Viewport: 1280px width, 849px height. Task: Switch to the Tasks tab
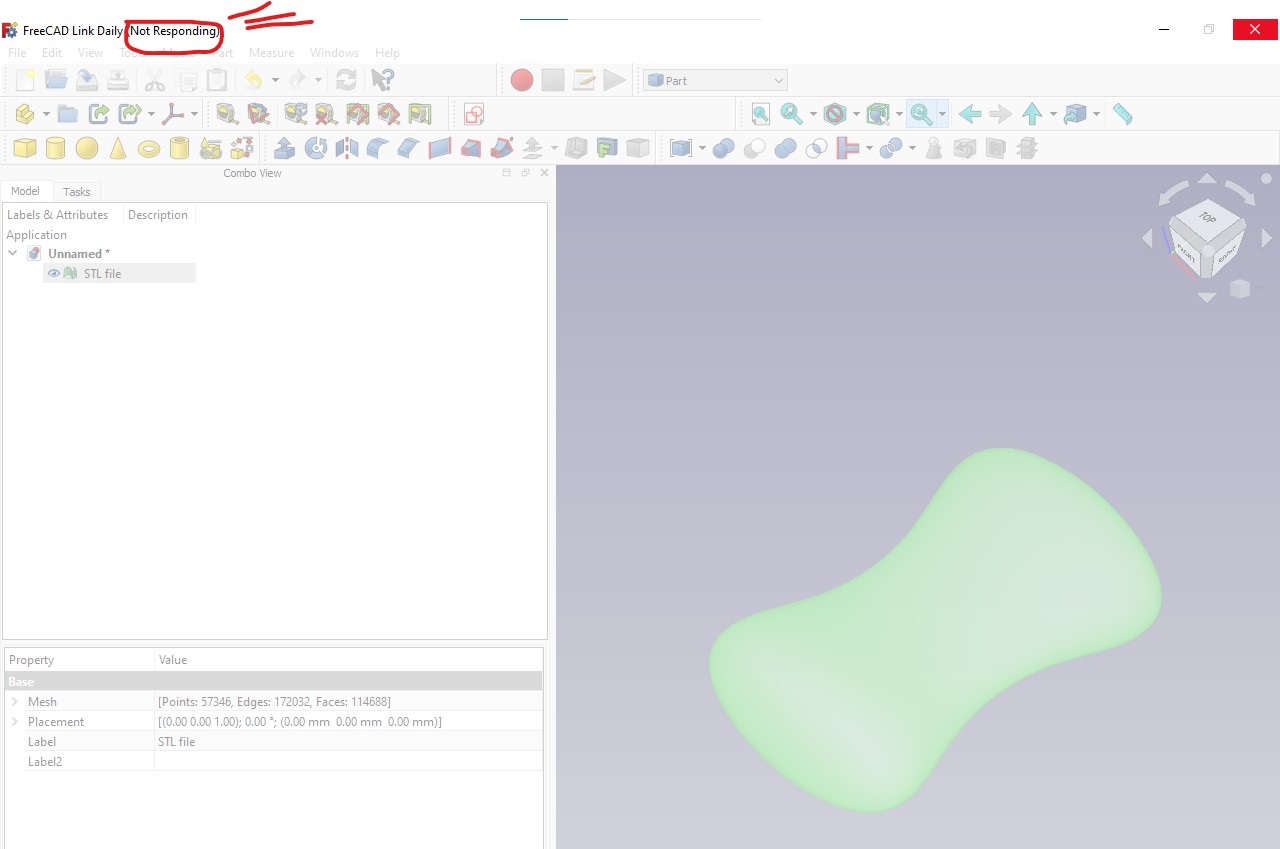(76, 191)
